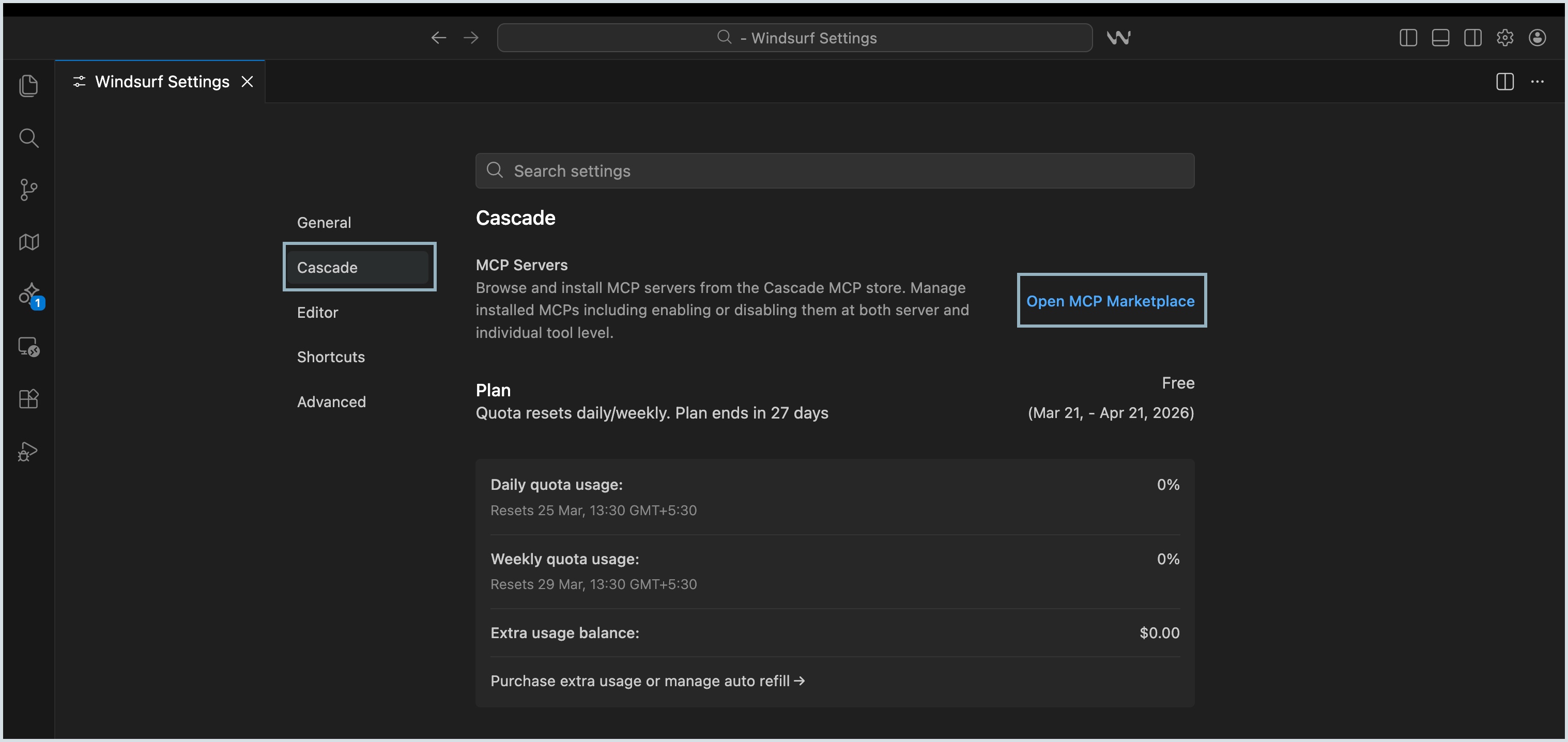The height and width of the screenshot is (742, 1568).
Task: Close the Windsurf Settings tab
Action: 247,82
